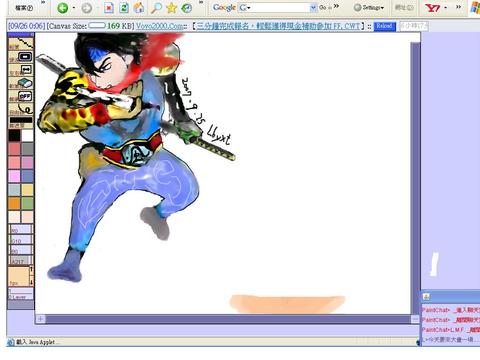Pick the red color swatch
This screenshot has width=480, height=360.
coord(14,149)
